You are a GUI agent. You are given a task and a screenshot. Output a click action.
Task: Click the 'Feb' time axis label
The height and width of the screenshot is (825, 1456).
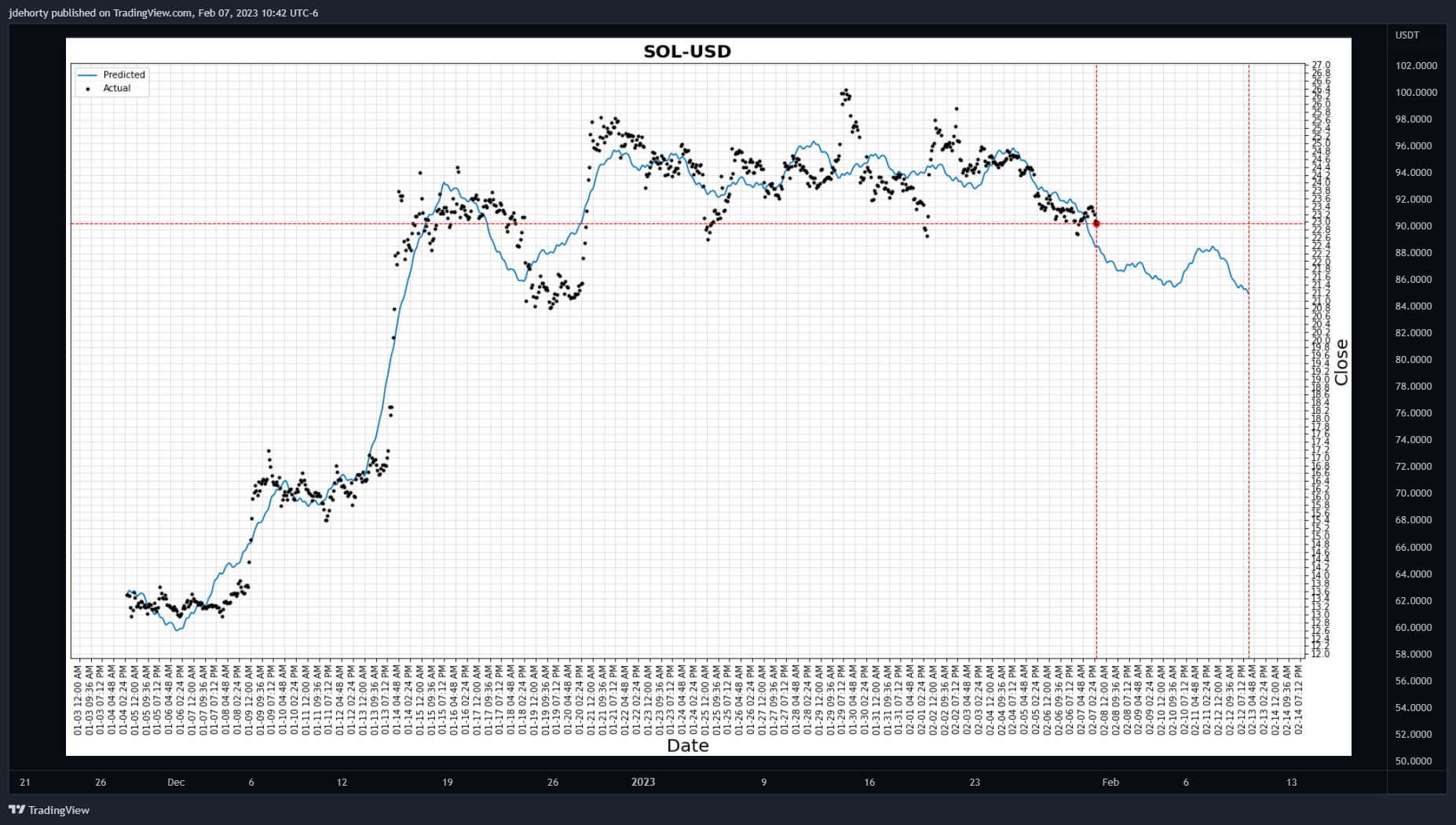tap(1110, 782)
